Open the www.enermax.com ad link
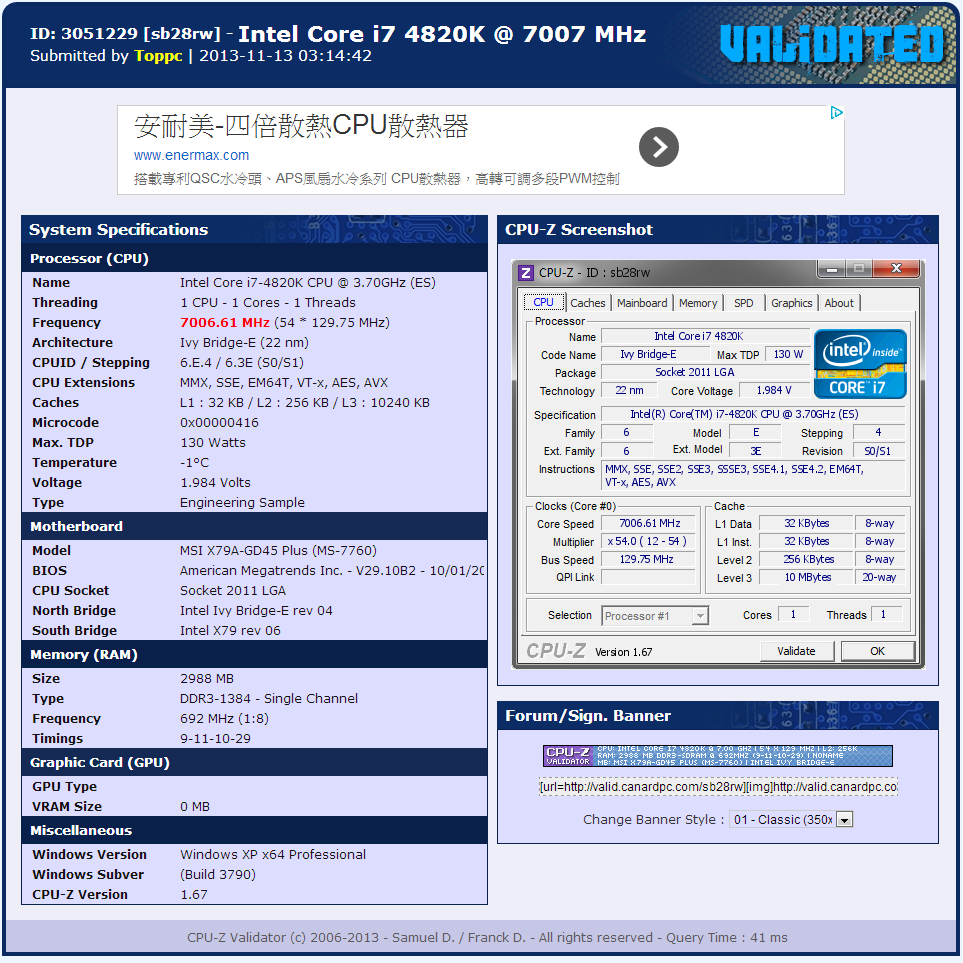Image resolution: width=963 pixels, height=963 pixels. pos(192,155)
